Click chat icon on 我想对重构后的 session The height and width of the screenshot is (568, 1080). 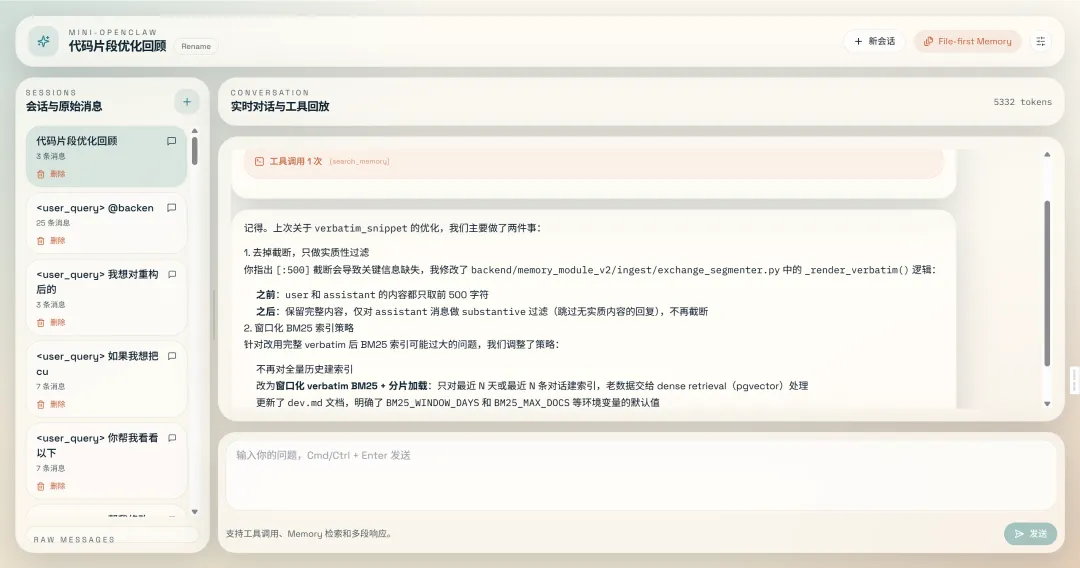point(172,274)
